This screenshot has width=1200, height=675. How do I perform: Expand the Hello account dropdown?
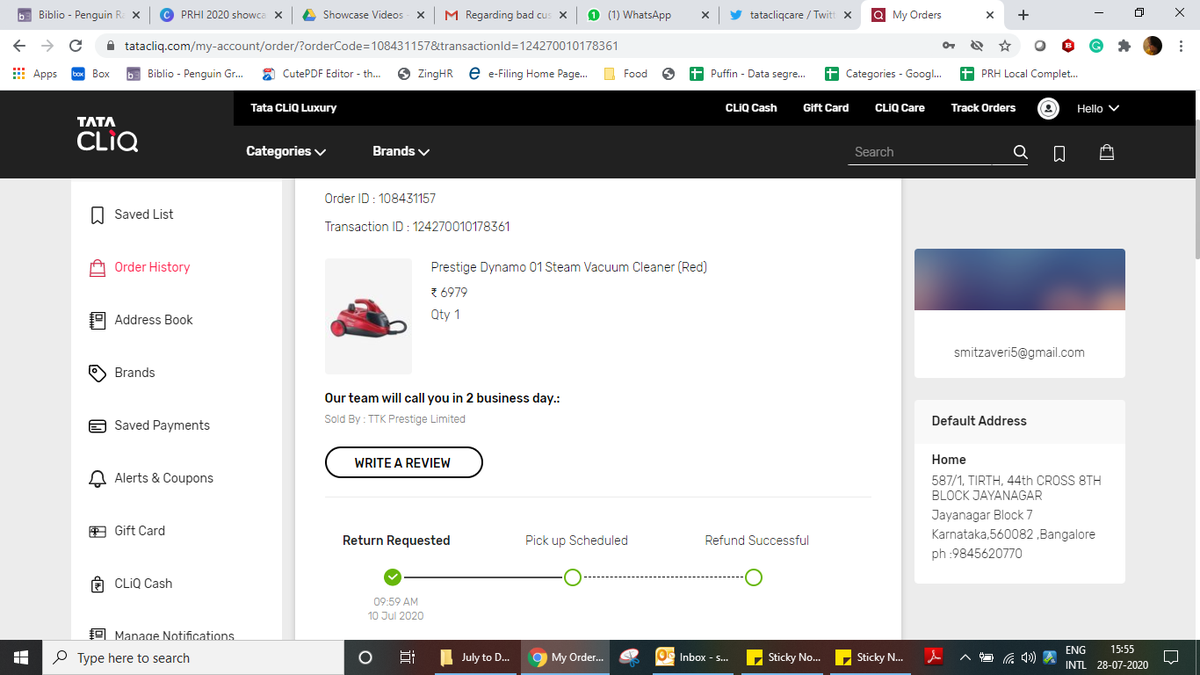(x=1098, y=108)
